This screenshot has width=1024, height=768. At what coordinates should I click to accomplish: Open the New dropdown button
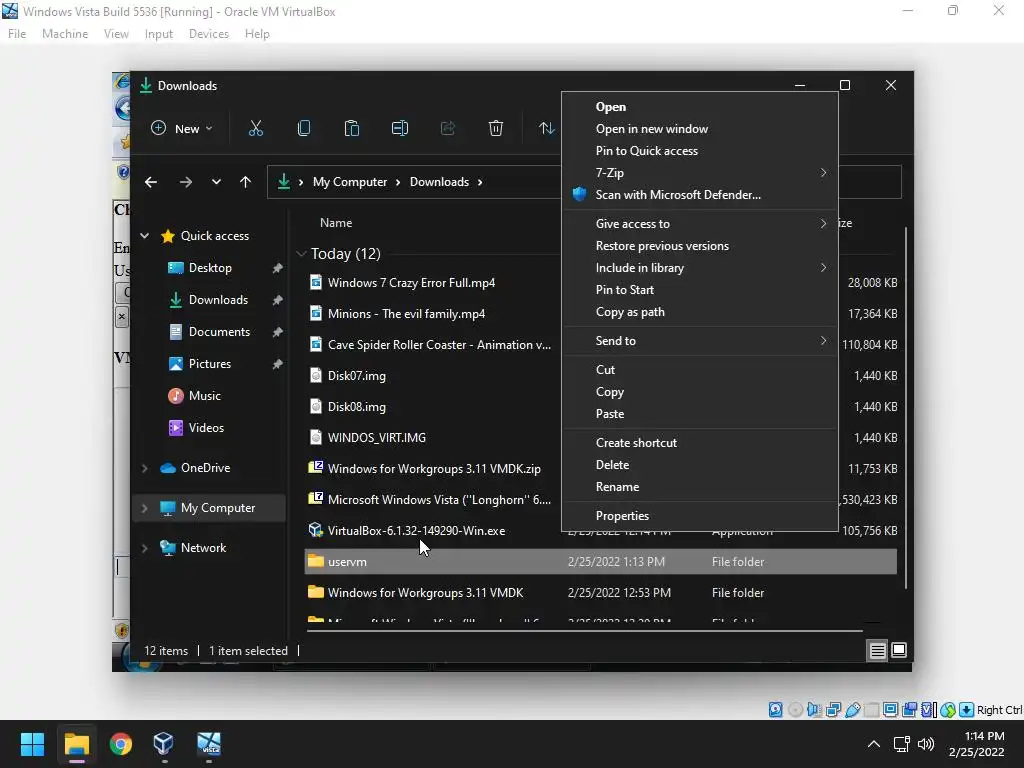tap(182, 129)
